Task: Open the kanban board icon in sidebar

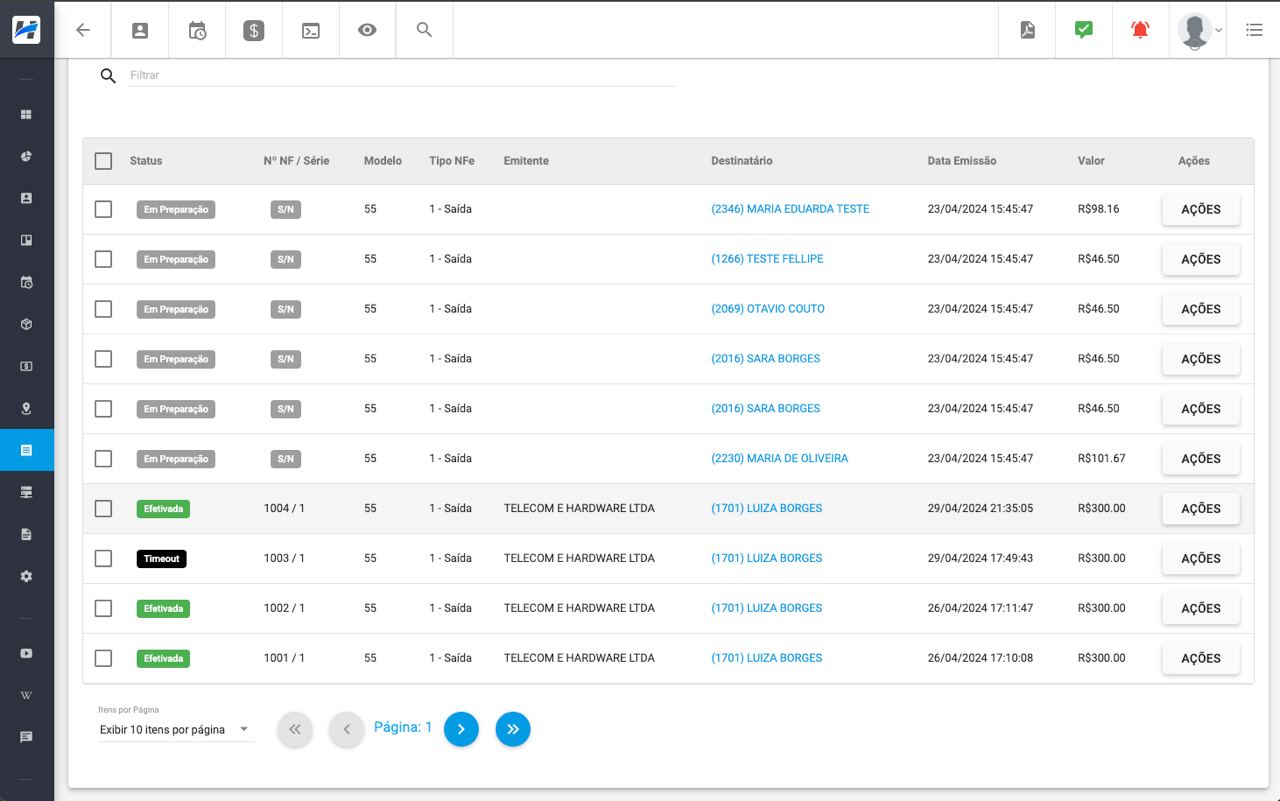Action: pyautogui.click(x=26, y=241)
